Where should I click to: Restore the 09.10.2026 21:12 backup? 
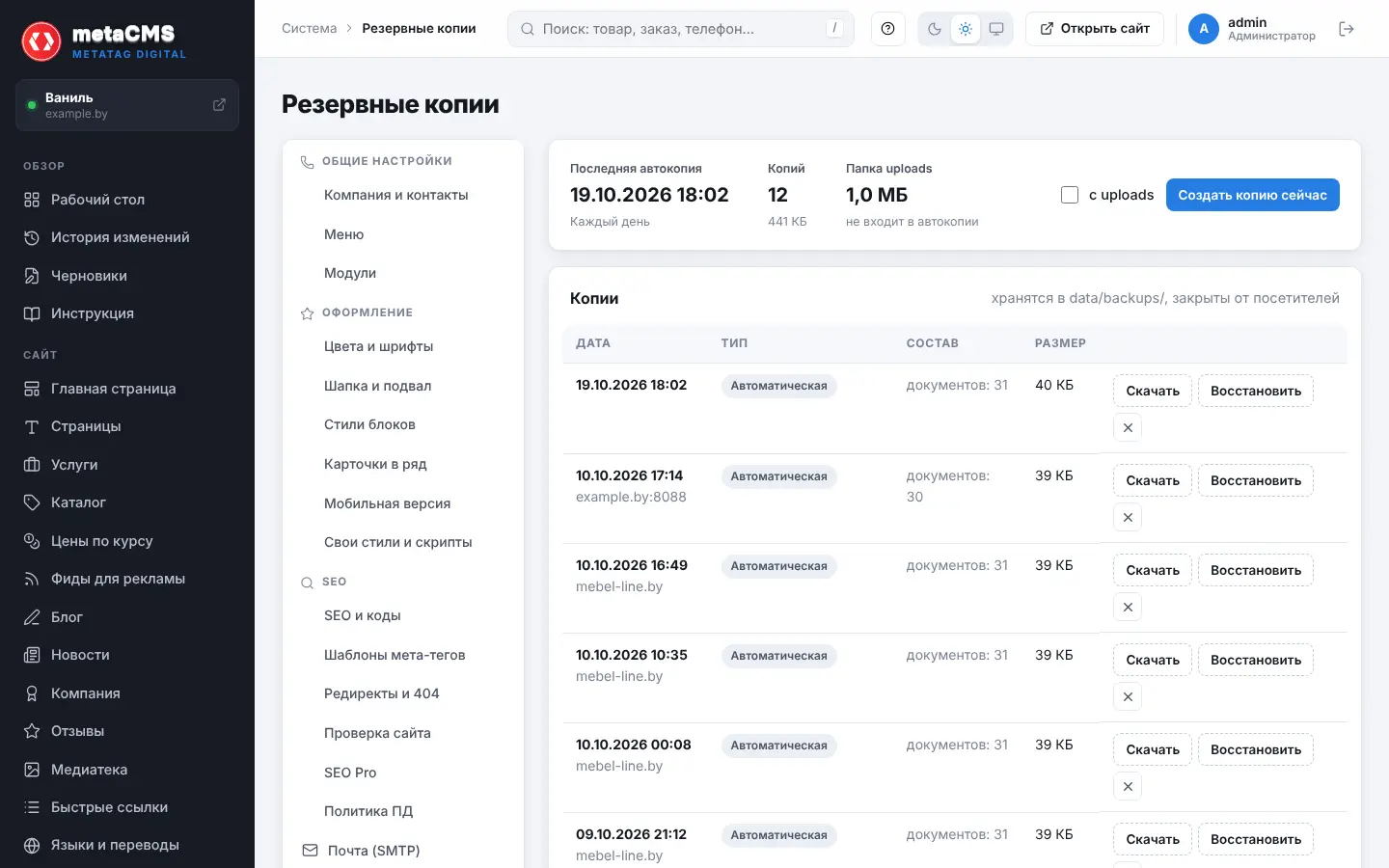(1256, 839)
